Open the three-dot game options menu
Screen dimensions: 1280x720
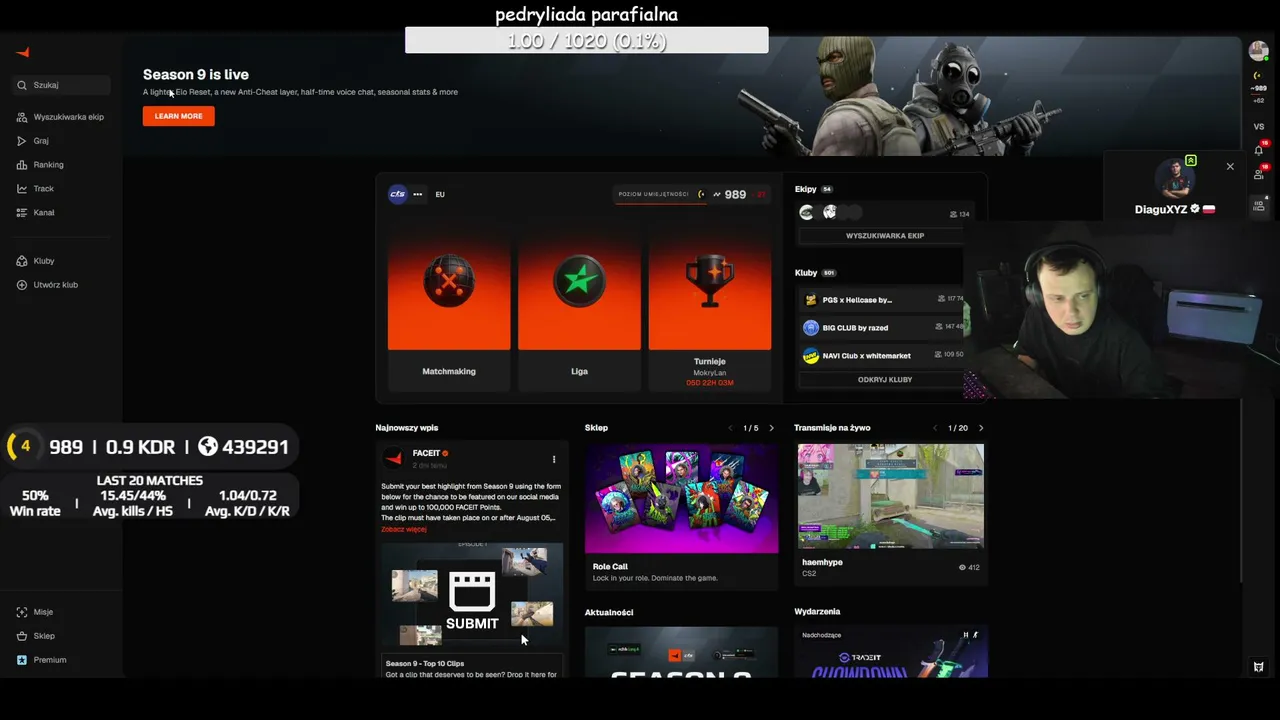click(418, 194)
